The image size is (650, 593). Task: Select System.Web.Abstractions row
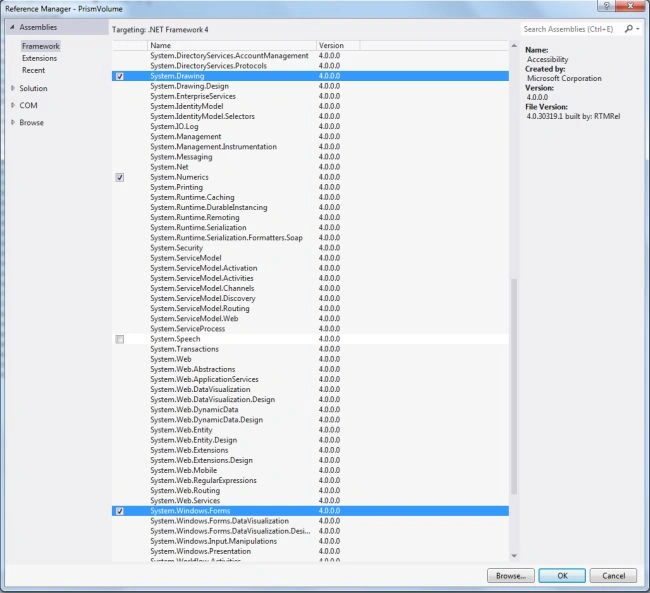(310, 369)
